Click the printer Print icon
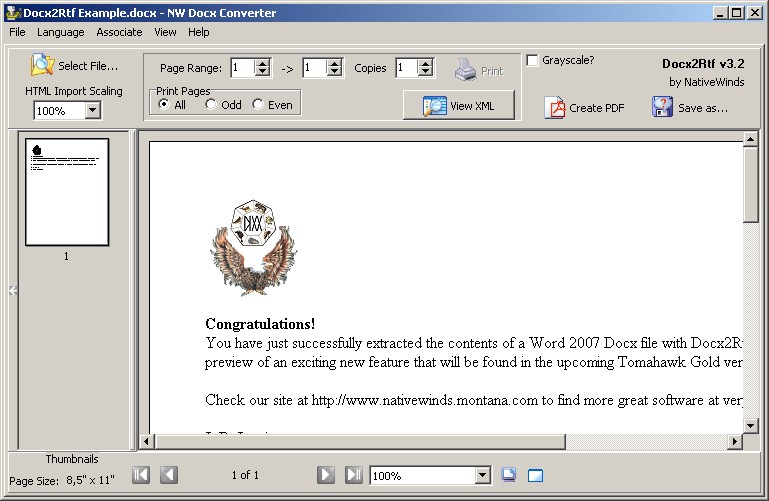The image size is (769, 501). (465, 70)
